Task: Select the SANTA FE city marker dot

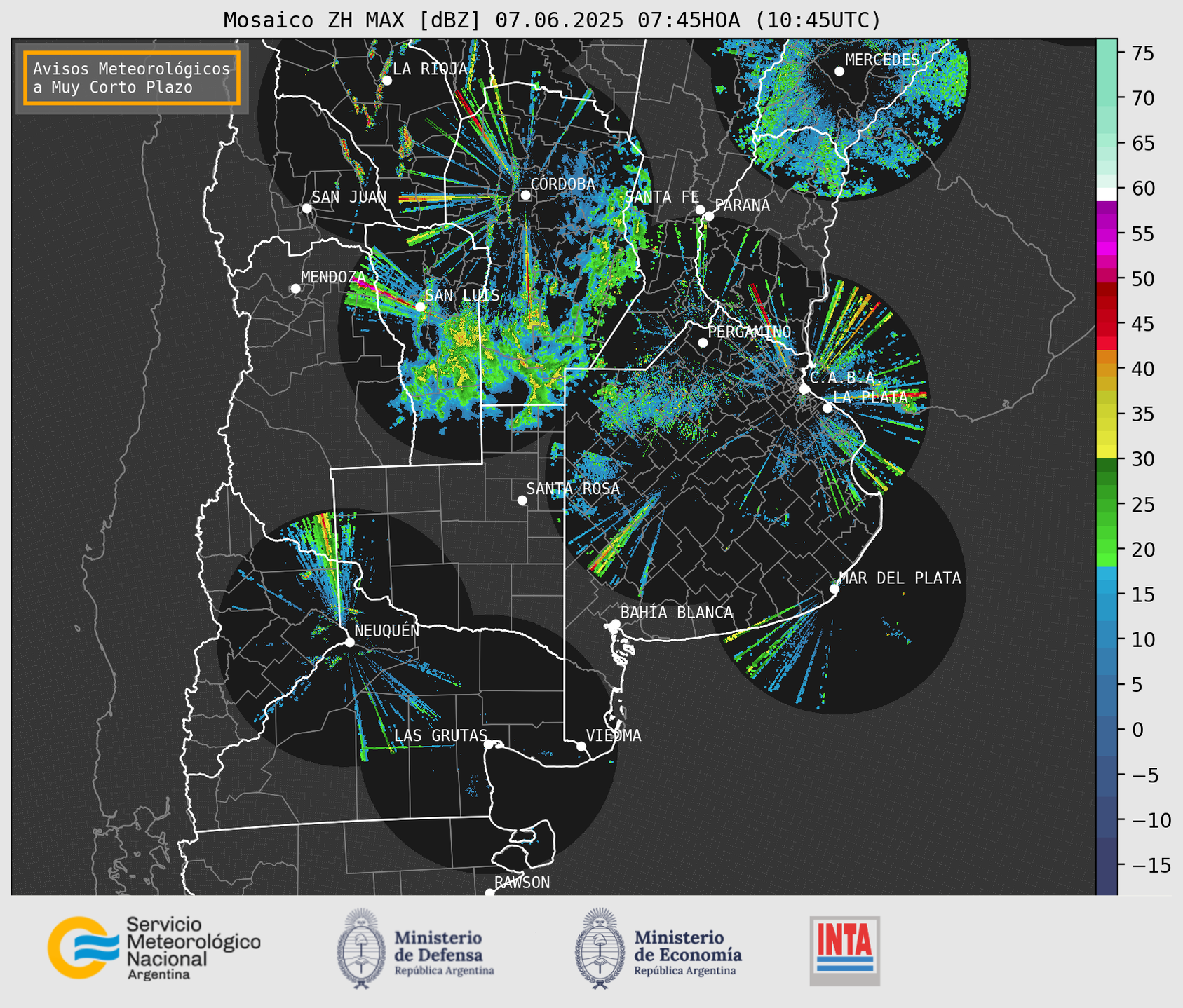Action: 700,210
